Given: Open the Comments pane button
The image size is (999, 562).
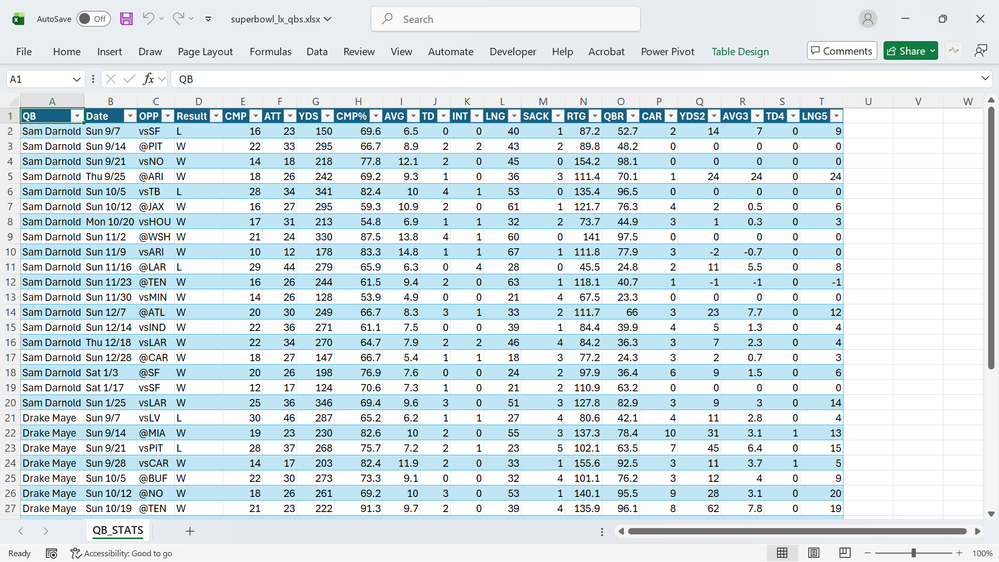Looking at the screenshot, I should [x=841, y=51].
